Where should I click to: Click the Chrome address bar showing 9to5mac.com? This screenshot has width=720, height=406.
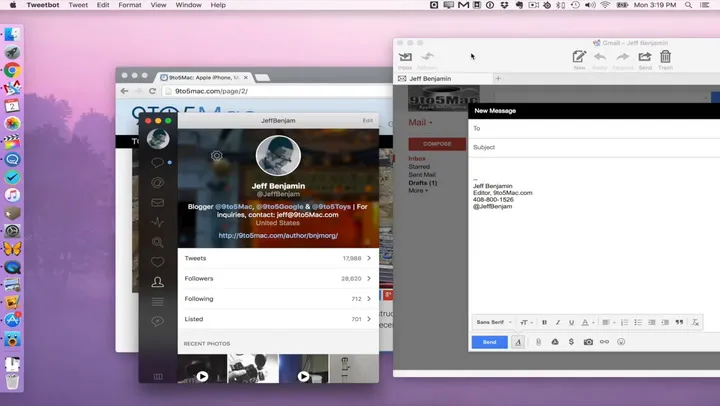[x=278, y=91]
